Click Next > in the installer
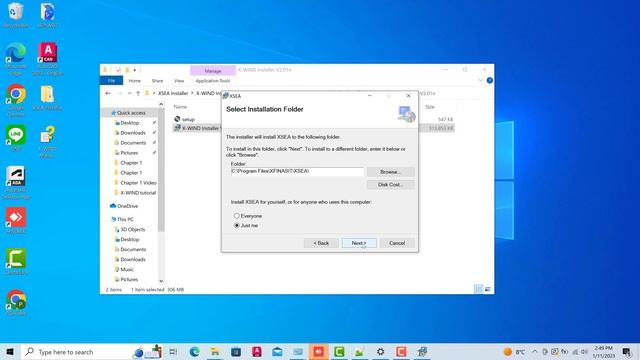Image resolution: width=640 pixels, height=360 pixels. (x=359, y=243)
